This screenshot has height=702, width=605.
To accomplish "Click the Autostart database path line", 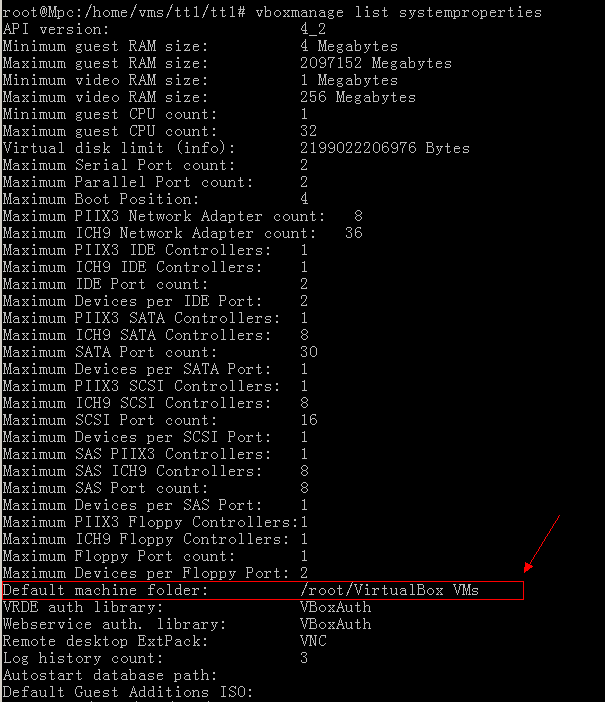I will (x=110, y=675).
